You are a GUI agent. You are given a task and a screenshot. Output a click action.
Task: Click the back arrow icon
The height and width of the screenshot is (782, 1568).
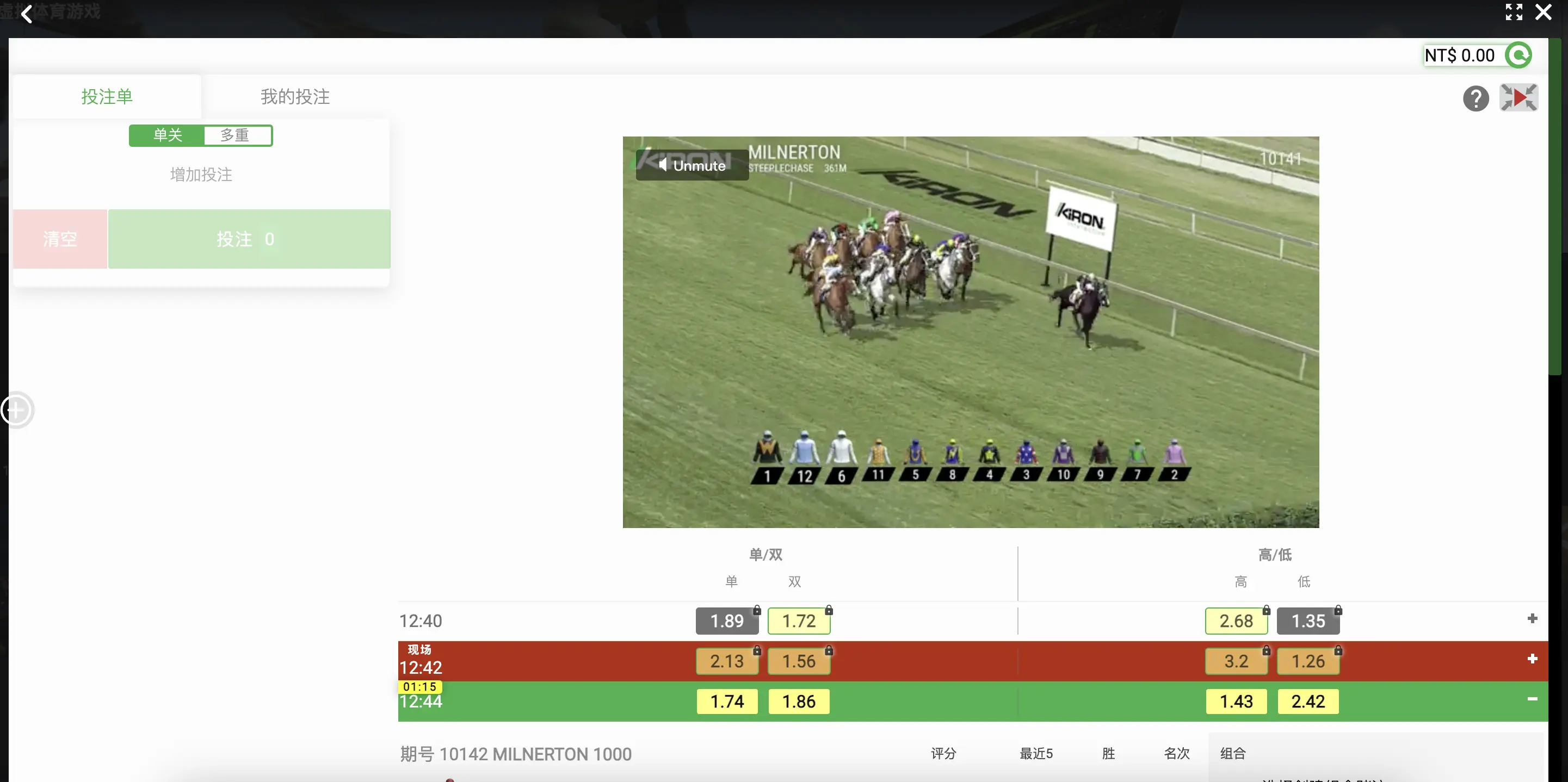tap(26, 14)
